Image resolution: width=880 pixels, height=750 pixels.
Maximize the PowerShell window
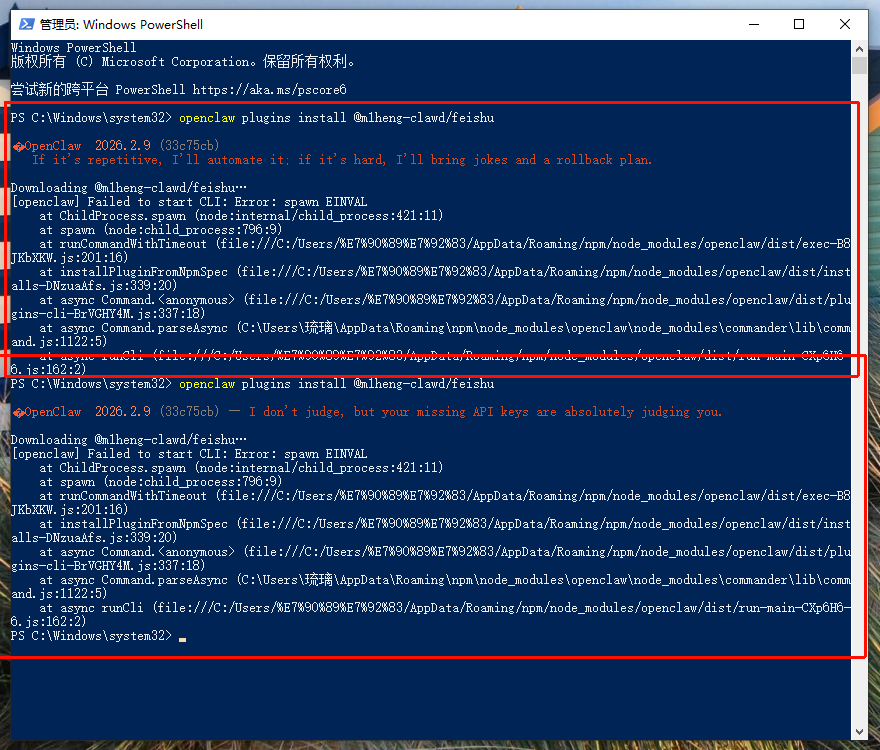(799, 24)
